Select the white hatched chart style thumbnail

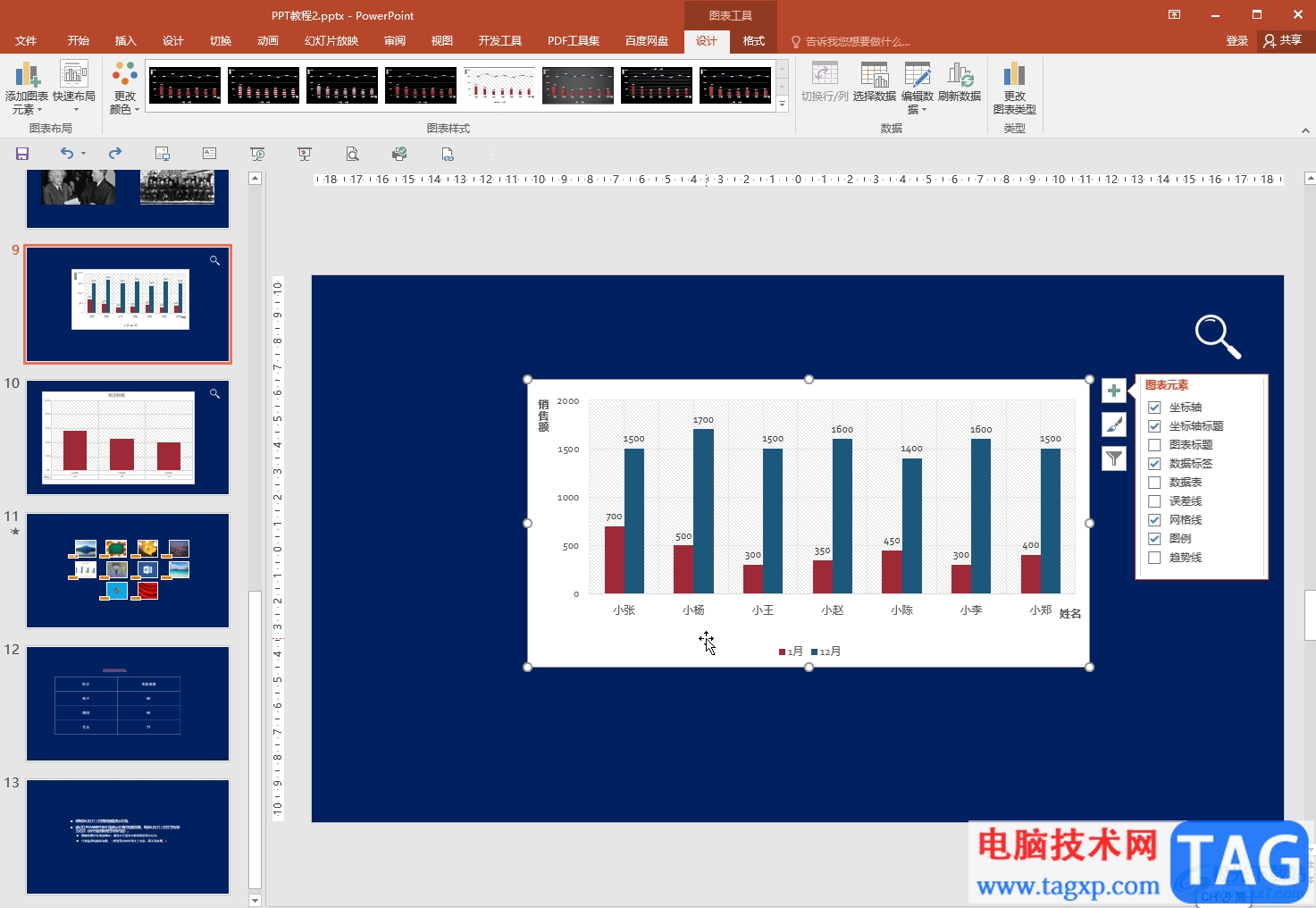[x=499, y=86]
